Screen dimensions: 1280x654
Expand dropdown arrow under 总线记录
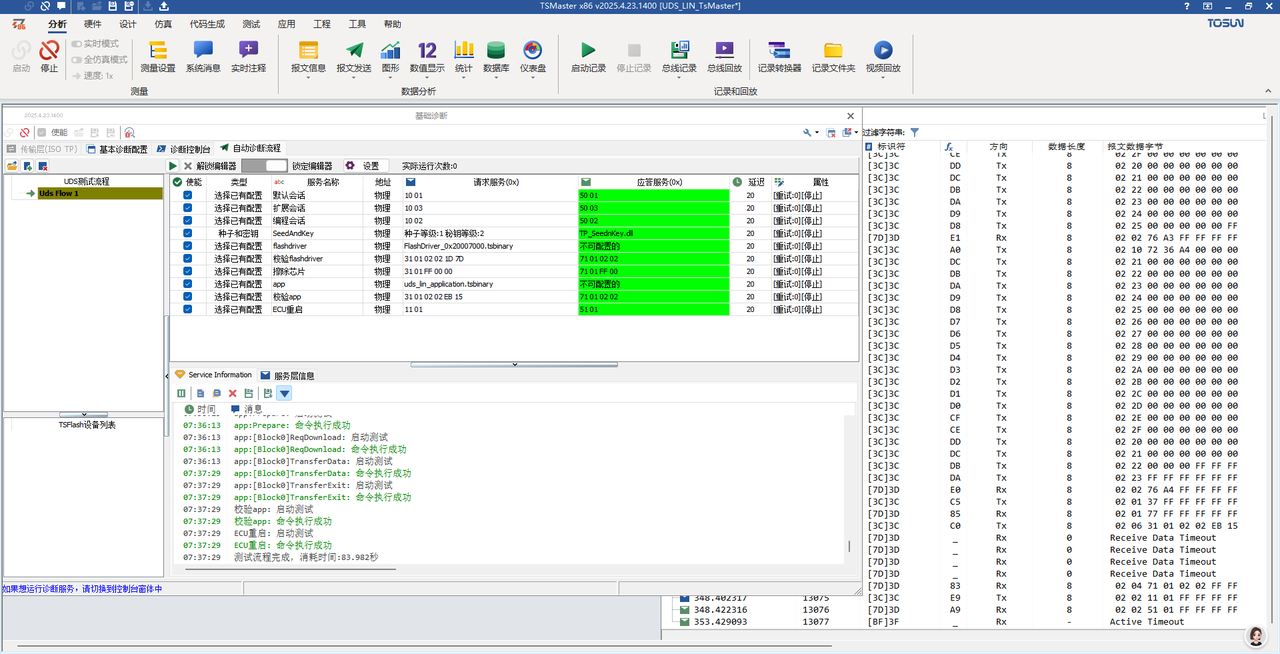[x=680, y=77]
